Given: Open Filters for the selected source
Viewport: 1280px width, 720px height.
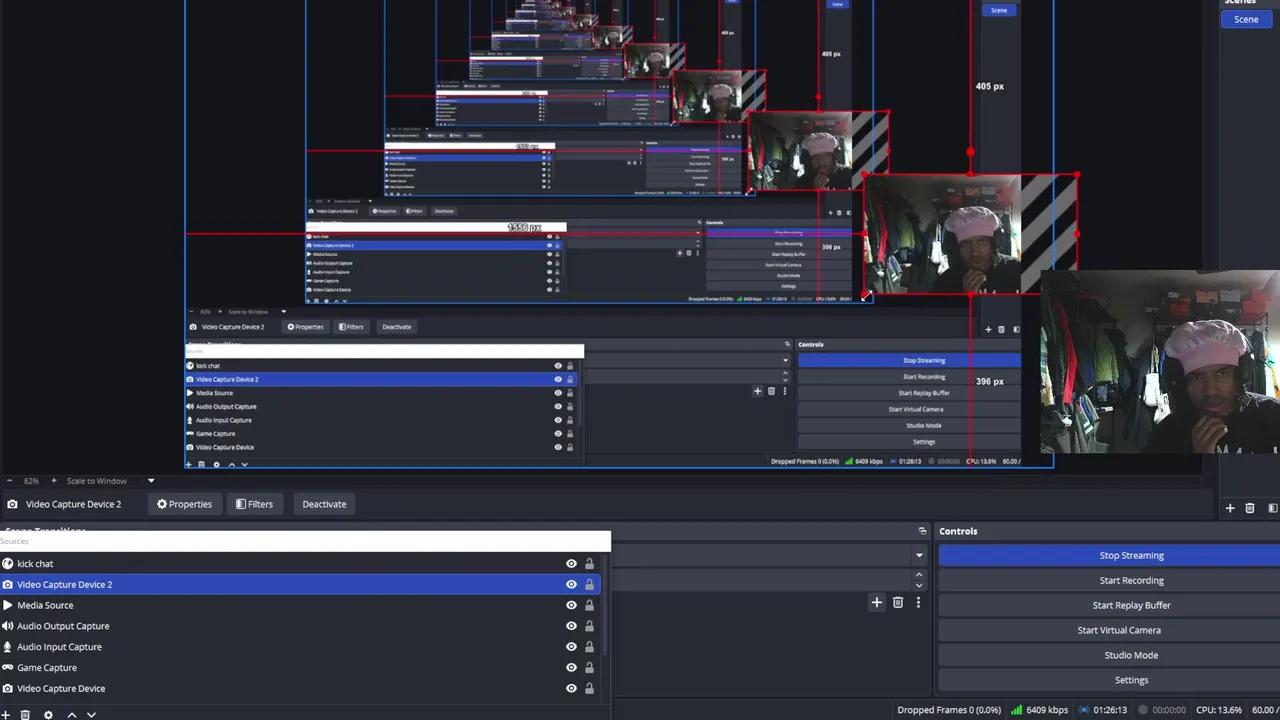Looking at the screenshot, I should (254, 504).
